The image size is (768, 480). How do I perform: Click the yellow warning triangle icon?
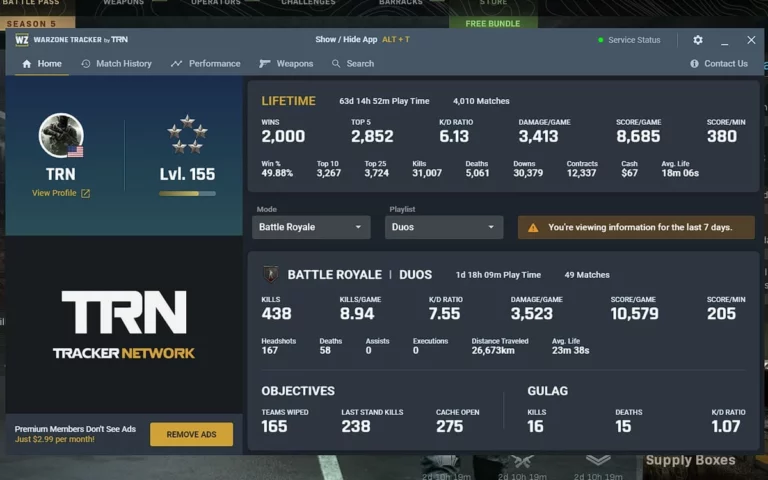point(533,228)
